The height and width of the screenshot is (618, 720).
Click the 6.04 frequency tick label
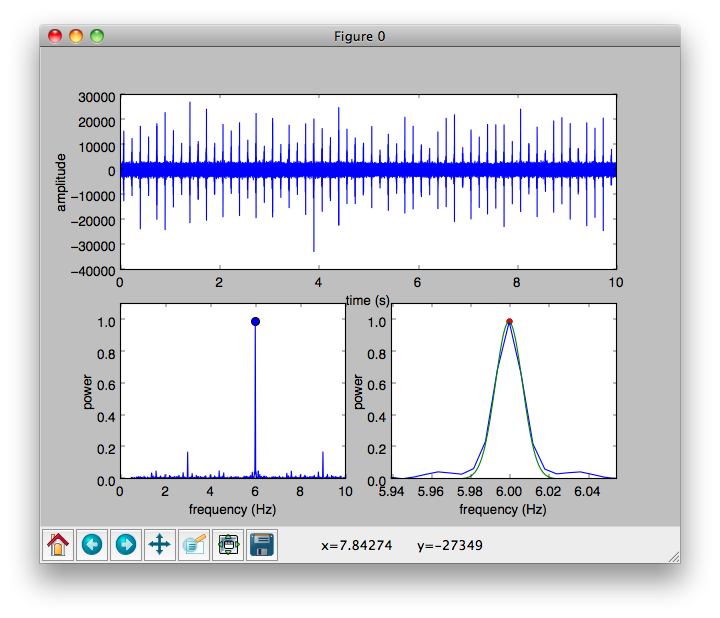[x=587, y=492]
